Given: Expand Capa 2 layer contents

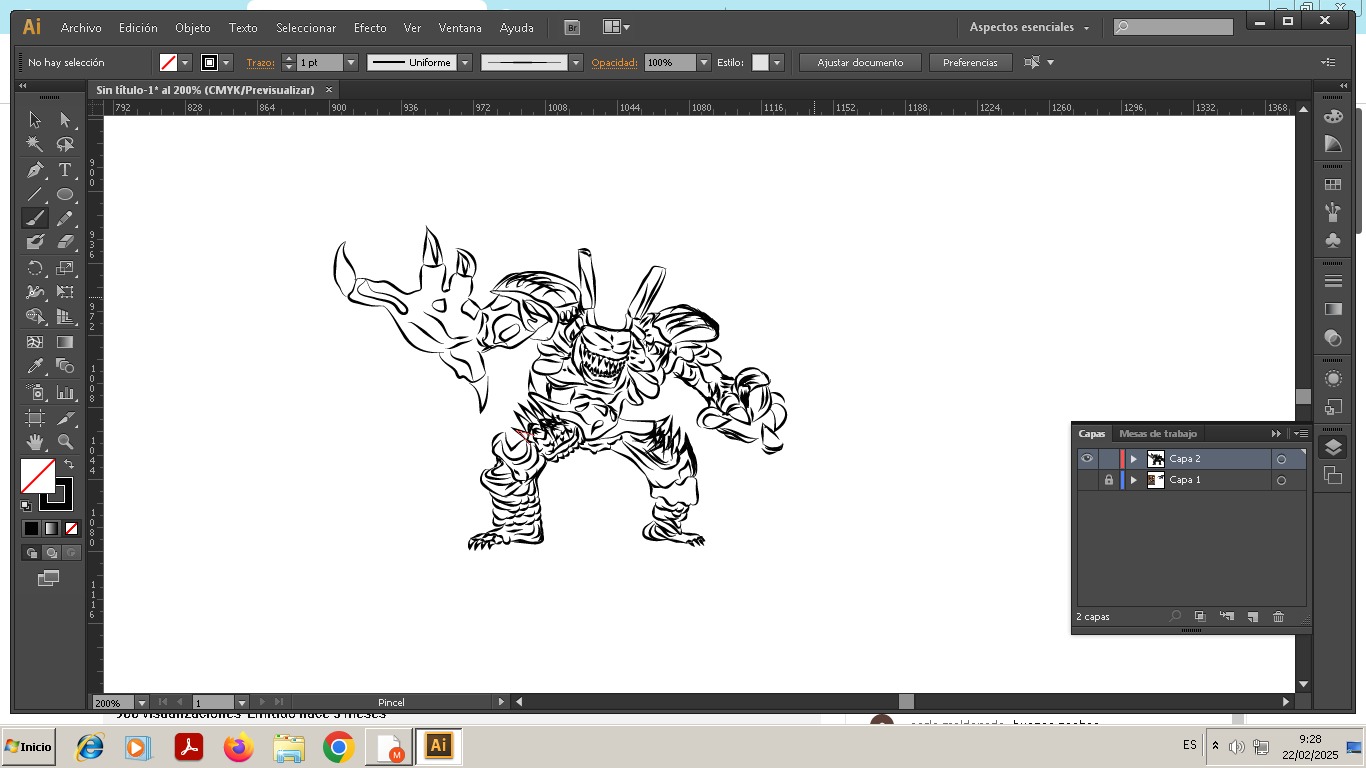Looking at the screenshot, I should click(x=1133, y=459).
